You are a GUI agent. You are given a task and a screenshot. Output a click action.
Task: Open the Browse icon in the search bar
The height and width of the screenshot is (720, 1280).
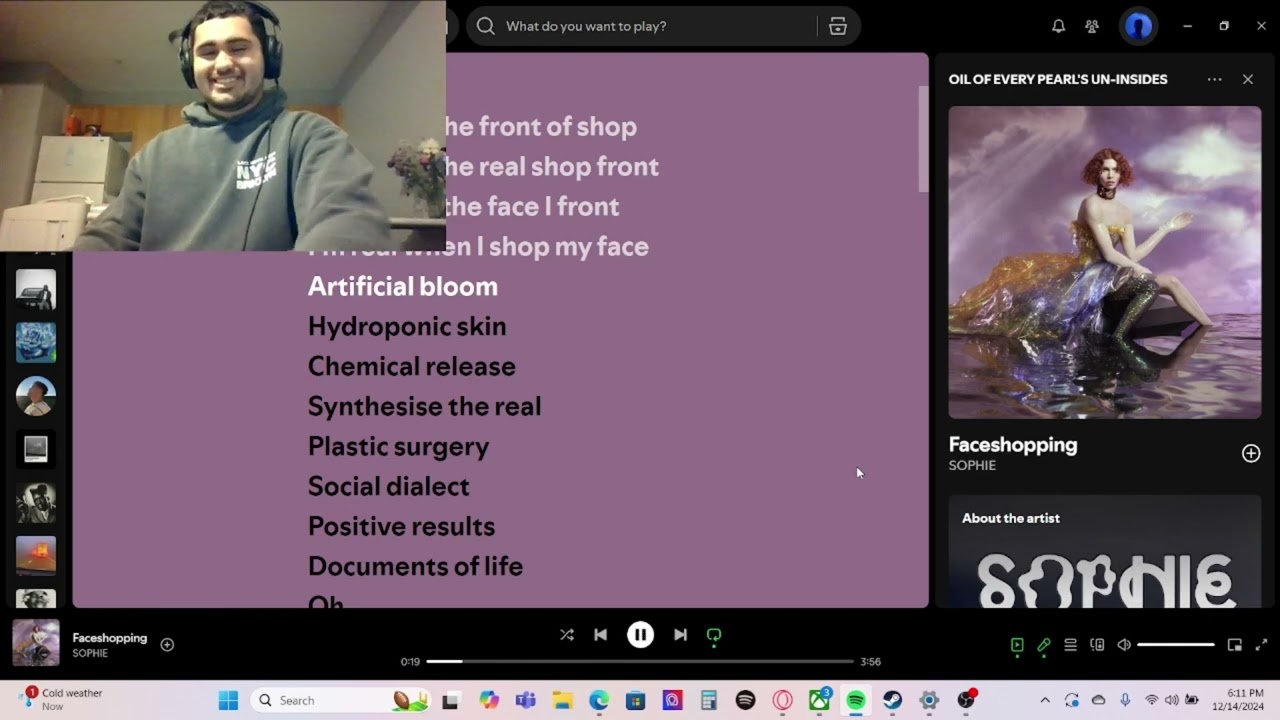(x=838, y=26)
